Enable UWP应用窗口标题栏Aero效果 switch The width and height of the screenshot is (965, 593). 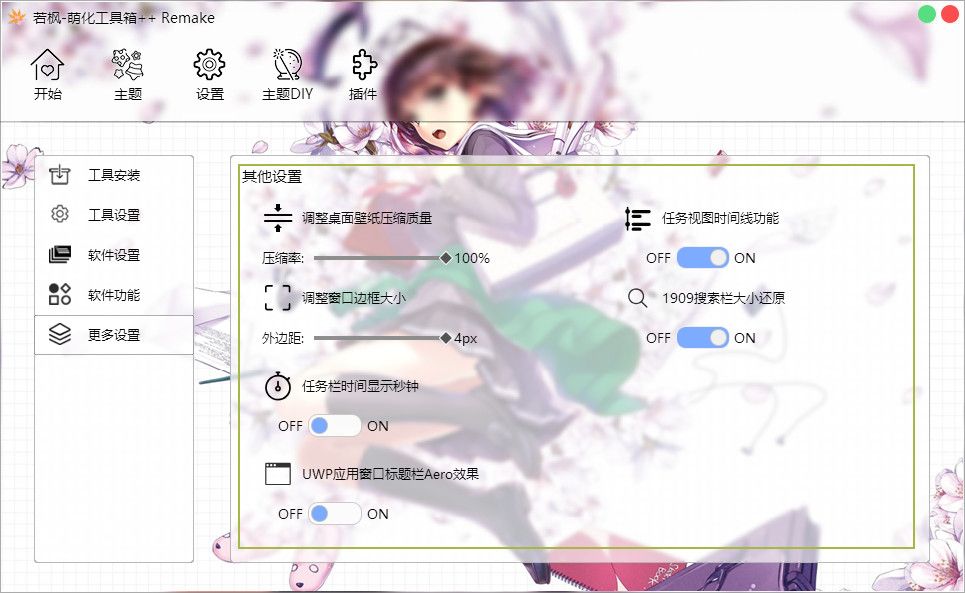[335, 514]
